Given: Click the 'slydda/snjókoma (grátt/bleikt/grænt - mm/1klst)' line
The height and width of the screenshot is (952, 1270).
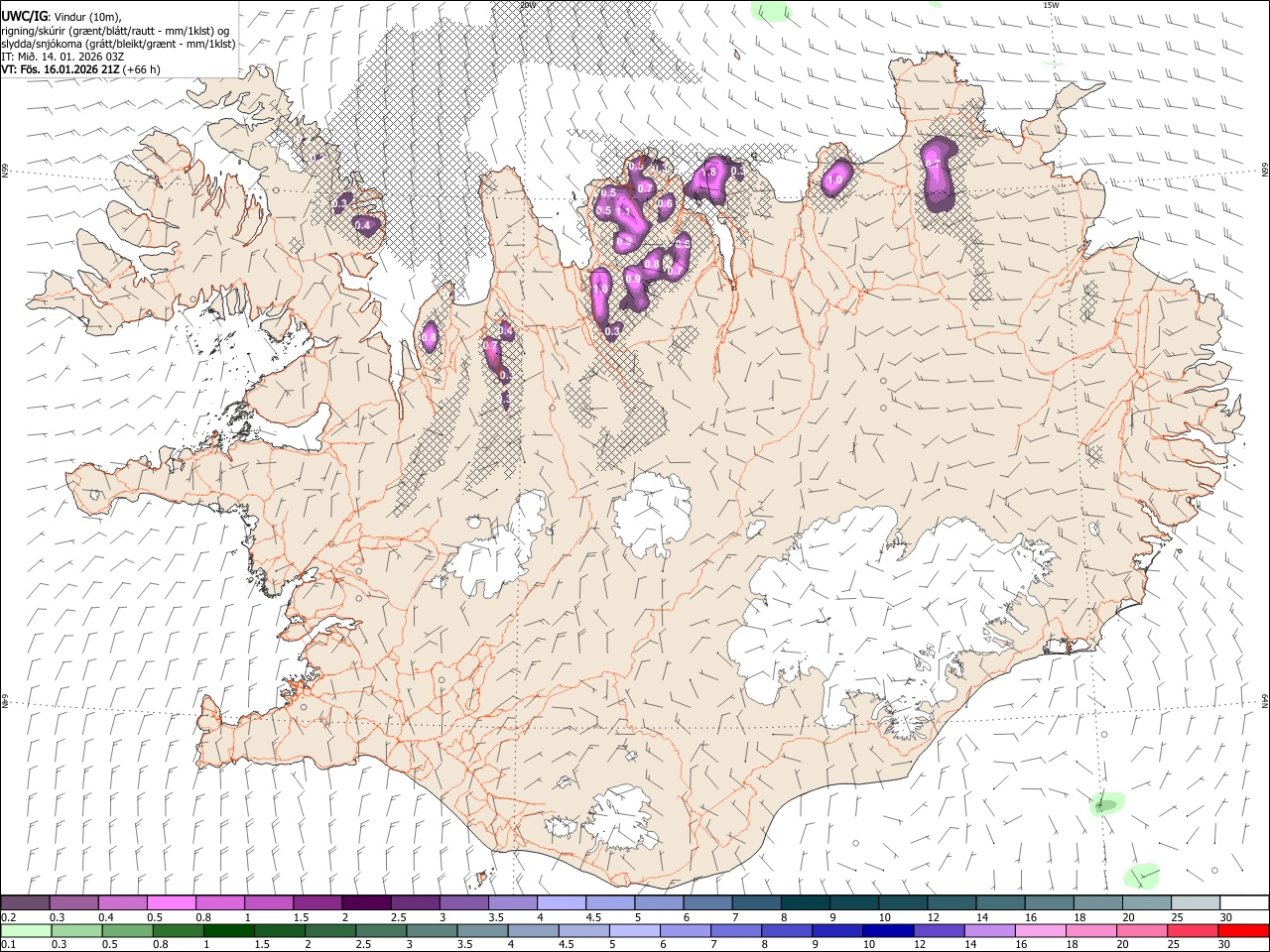Looking at the screenshot, I should 118,43.
